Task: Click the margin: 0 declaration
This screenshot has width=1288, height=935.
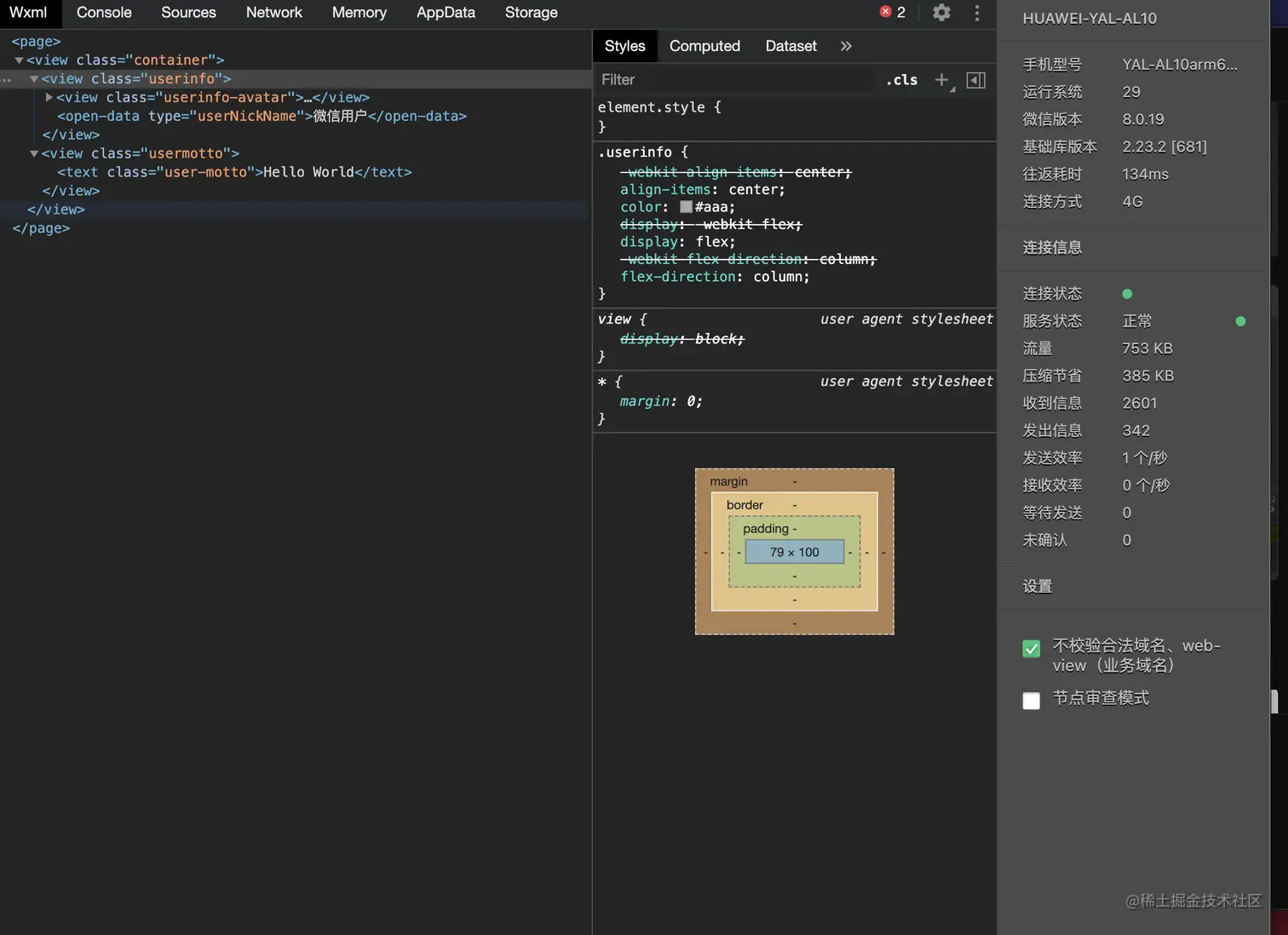Action: point(661,401)
